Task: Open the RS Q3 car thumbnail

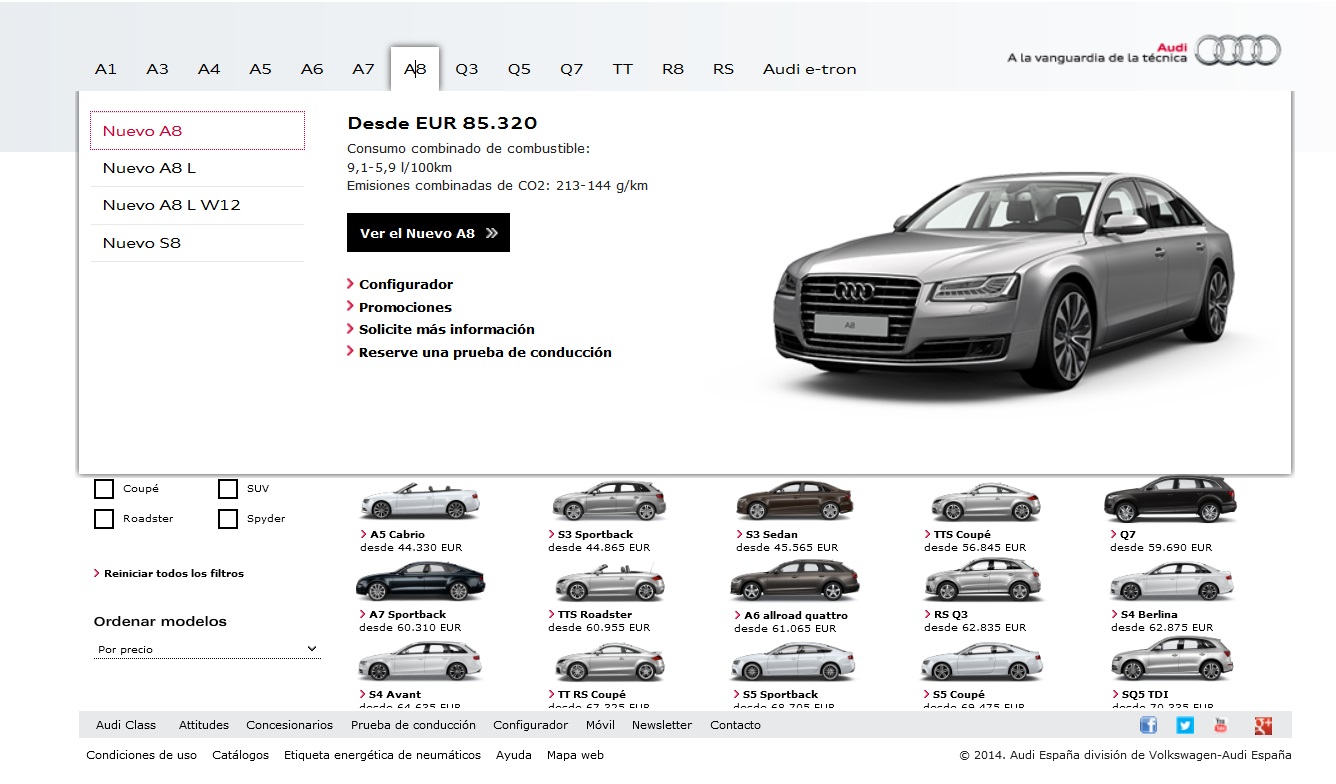Action: pos(983,579)
